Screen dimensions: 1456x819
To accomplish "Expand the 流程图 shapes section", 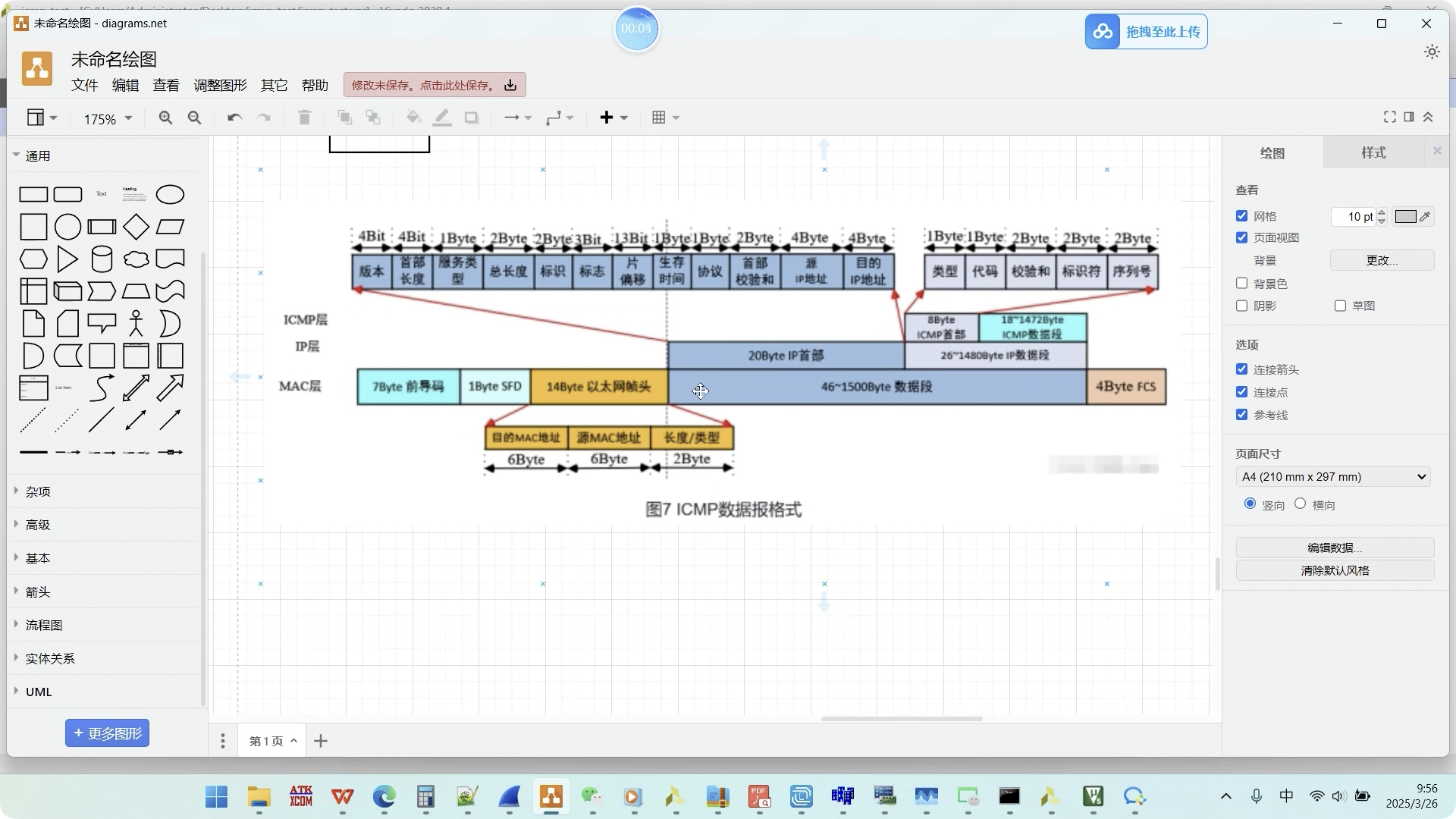I will pyautogui.click(x=44, y=625).
